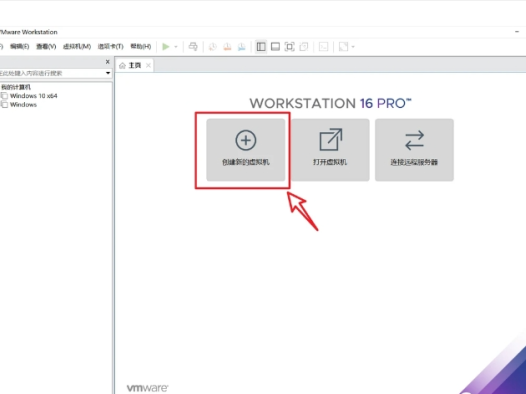Open the 帮助(H) menu
Image resolution: width=526 pixels, height=394 pixels.
[141, 46]
